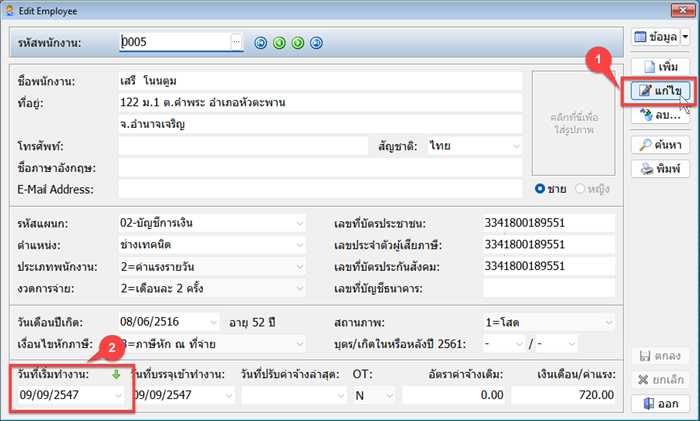Open the employee code lookup ellipsis button
The height and width of the screenshot is (421, 700).
click(x=236, y=42)
